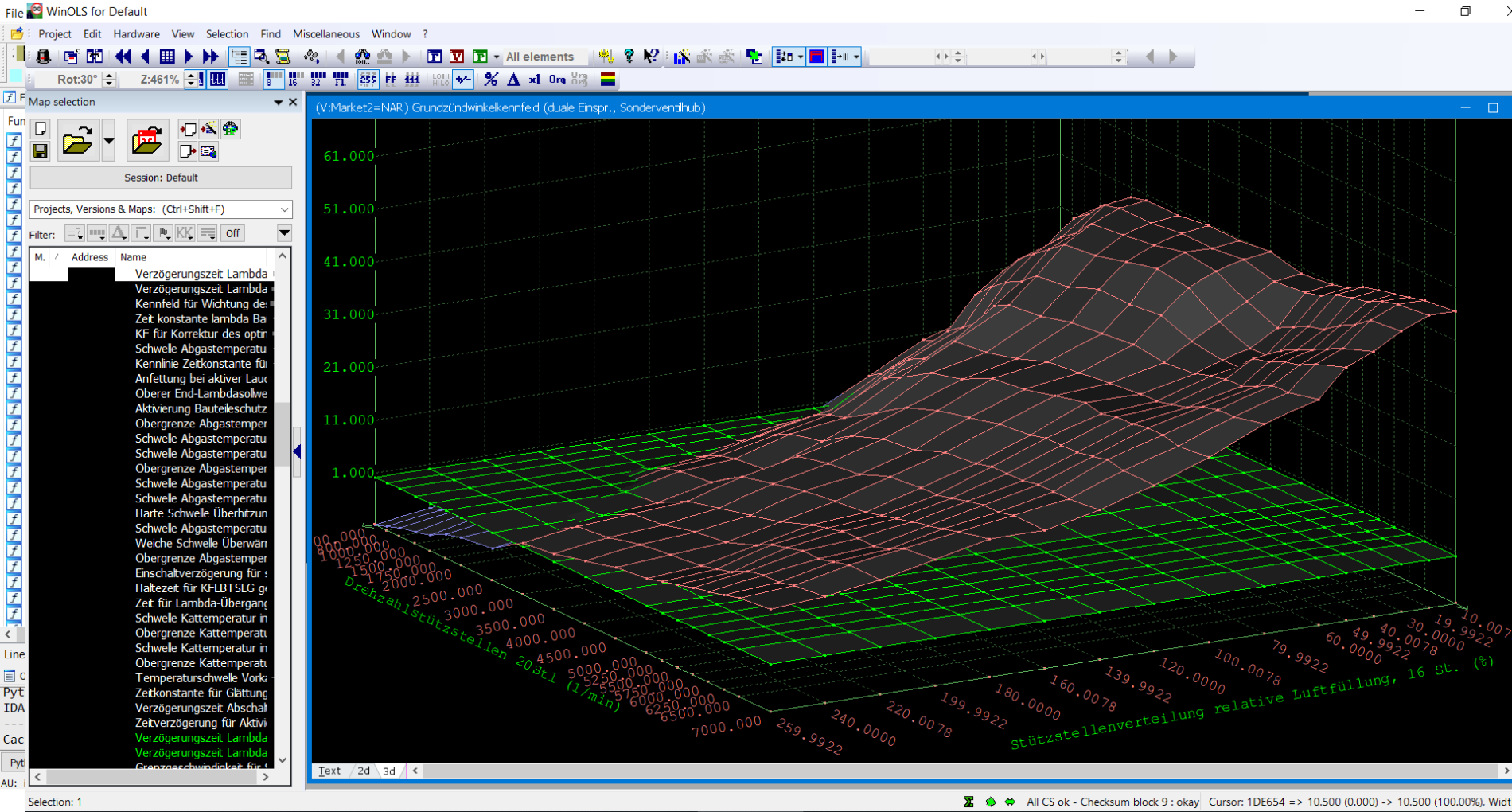Expand the open-folder dropdown arrow
Viewport: 1512px width, 812px height.
pos(109,141)
